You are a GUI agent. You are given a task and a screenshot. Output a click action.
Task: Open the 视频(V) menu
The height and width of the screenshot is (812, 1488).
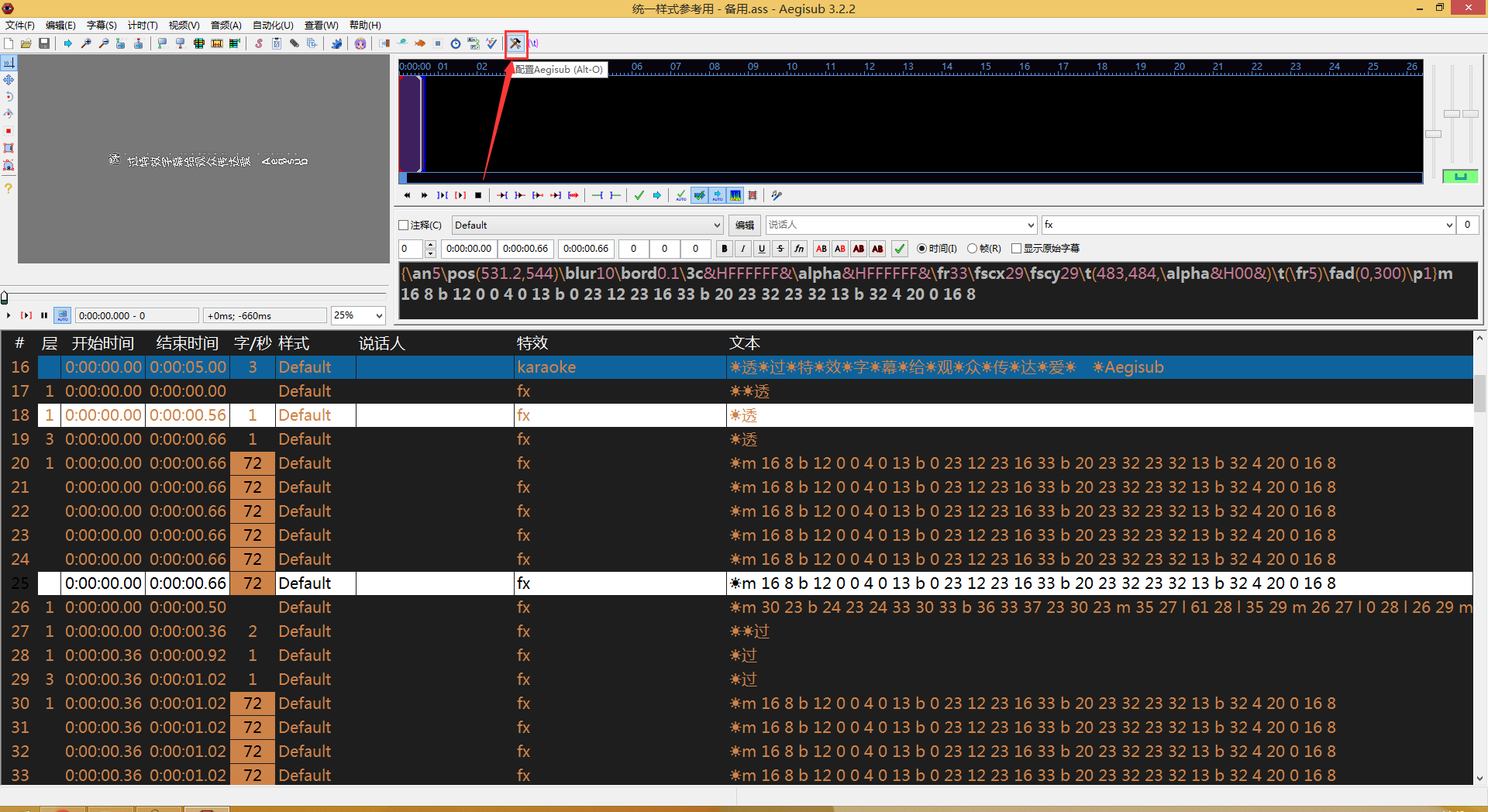184,25
